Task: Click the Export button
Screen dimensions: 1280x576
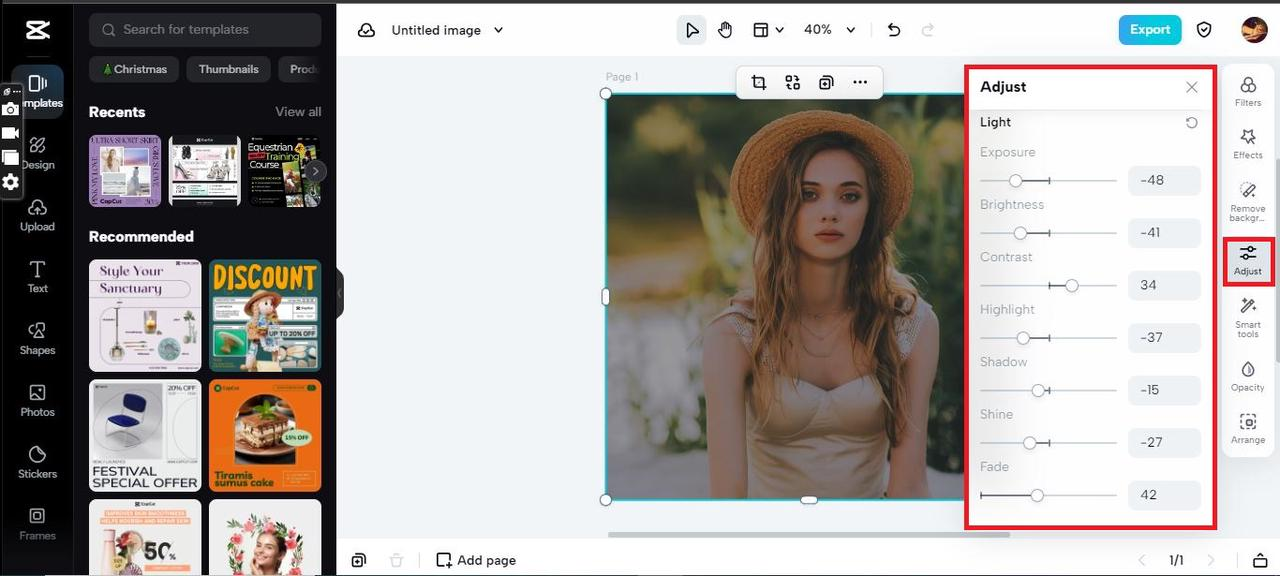Action: [1149, 30]
